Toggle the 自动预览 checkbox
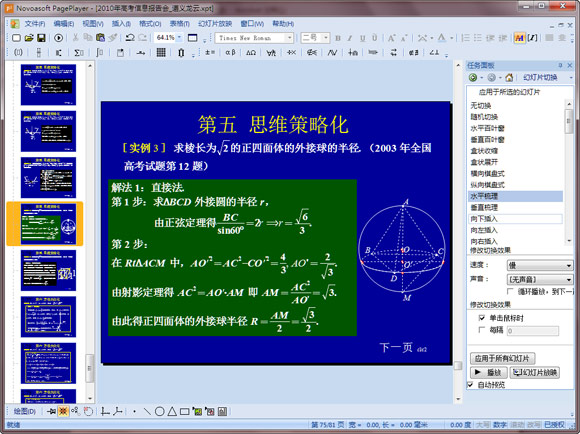Viewport: 580px width, 434px height. pos(470,385)
